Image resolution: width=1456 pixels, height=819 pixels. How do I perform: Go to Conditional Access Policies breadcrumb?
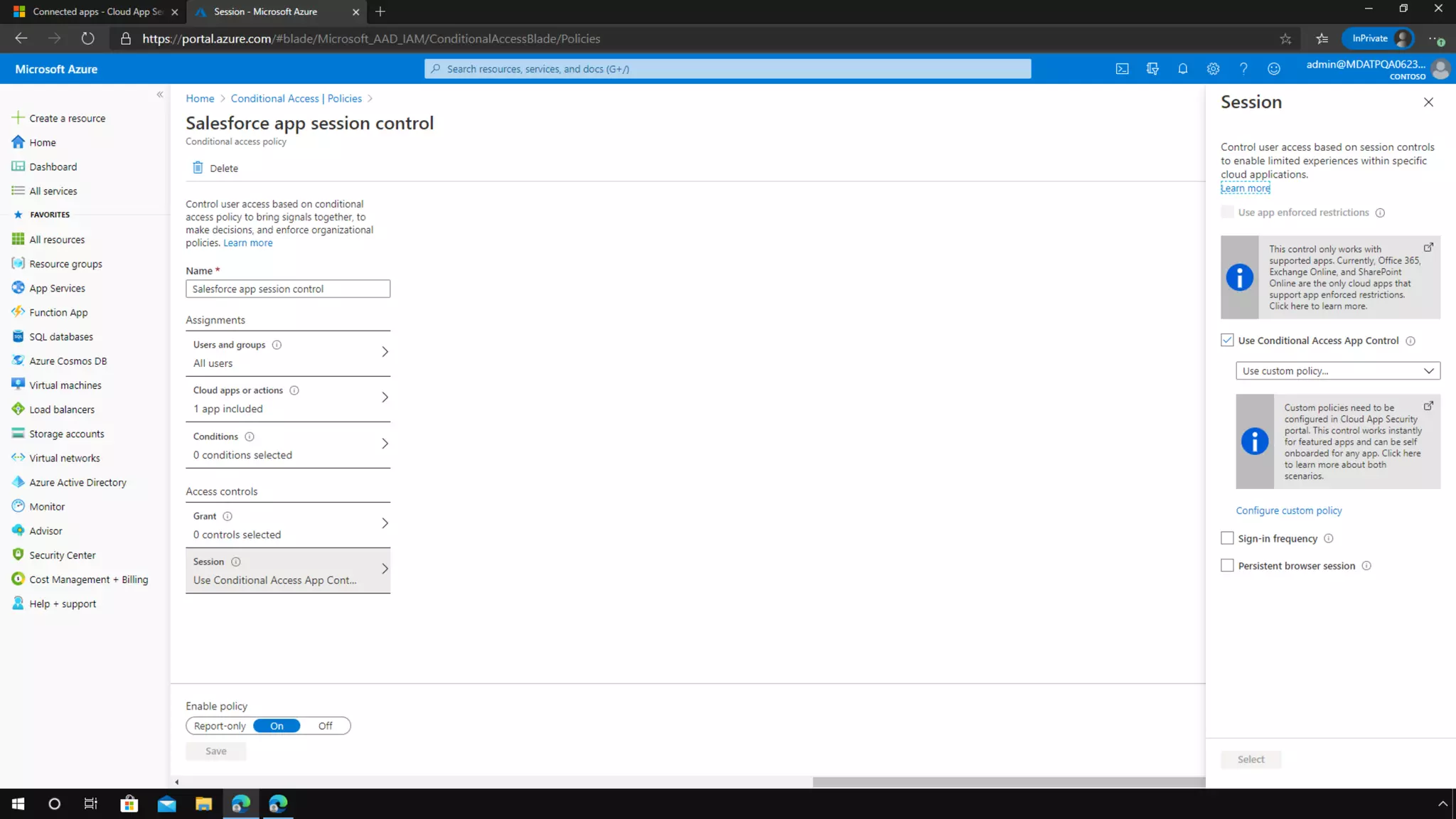[296, 98]
